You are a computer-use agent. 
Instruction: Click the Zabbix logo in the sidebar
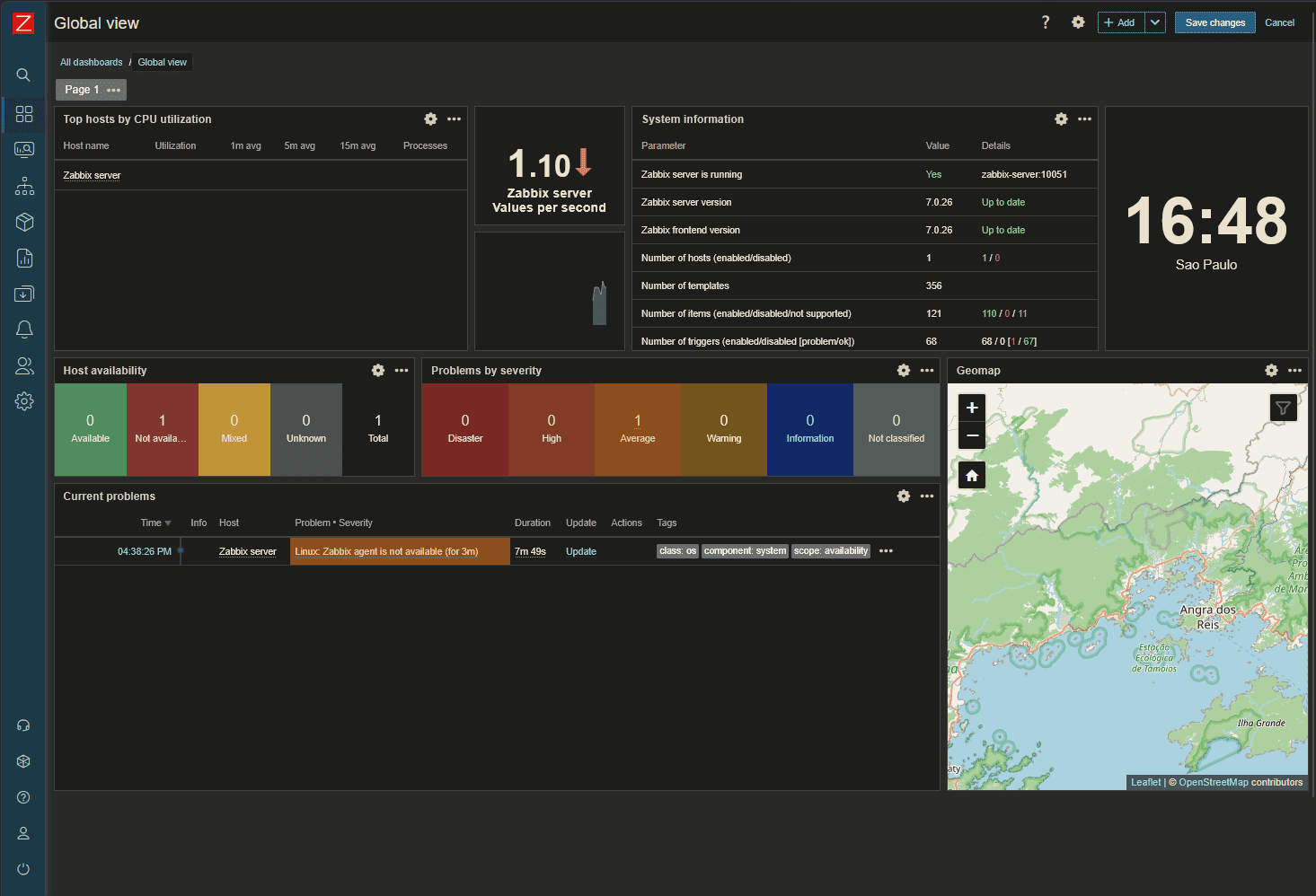(23, 23)
